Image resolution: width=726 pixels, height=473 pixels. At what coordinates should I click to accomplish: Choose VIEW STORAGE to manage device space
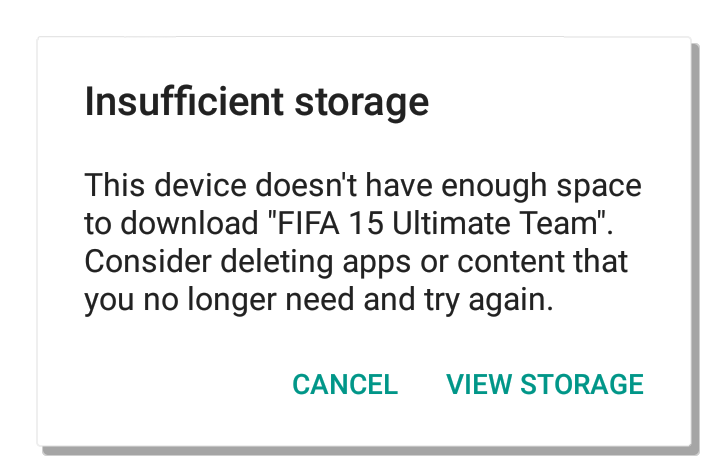click(544, 385)
